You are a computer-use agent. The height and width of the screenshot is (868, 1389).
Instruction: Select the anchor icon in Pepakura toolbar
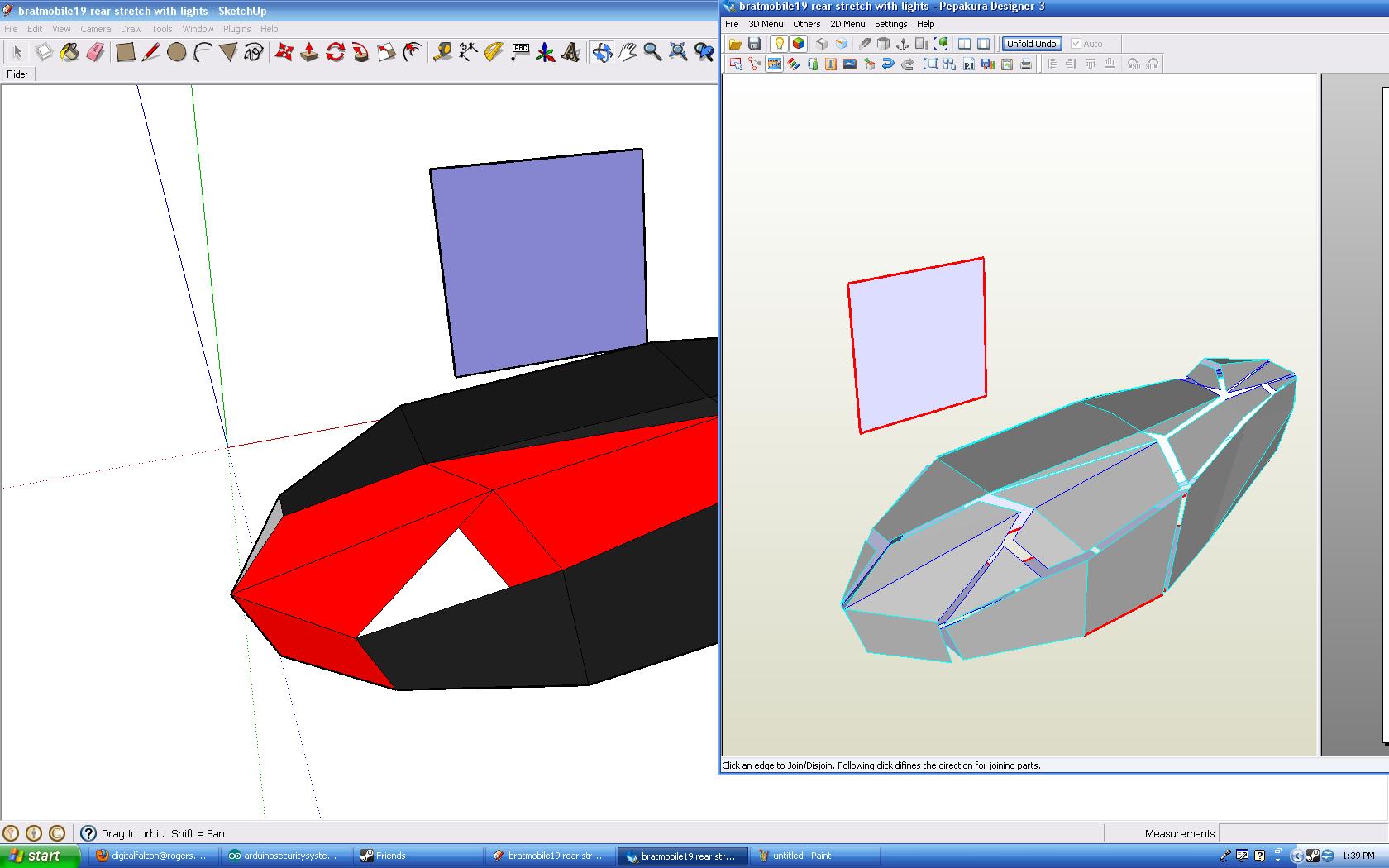(903, 44)
